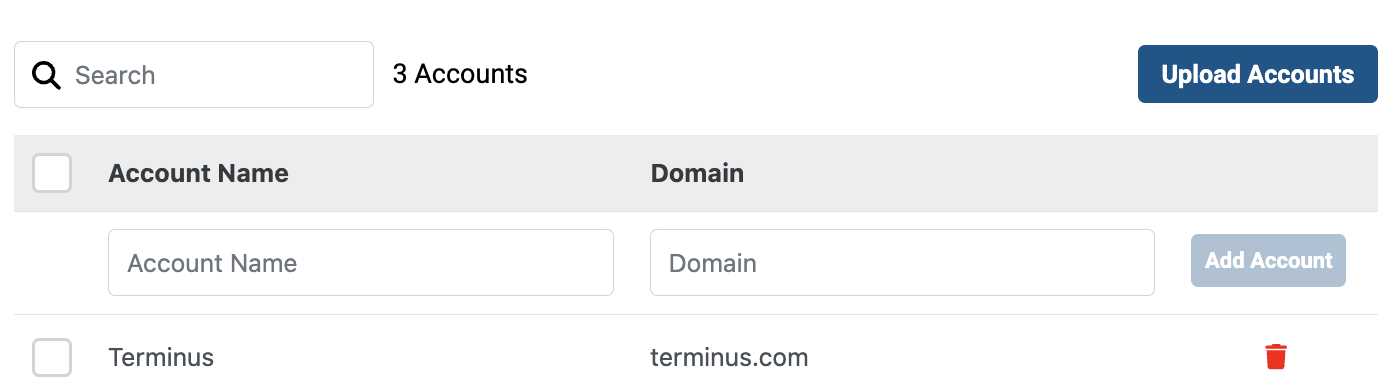
Task: Click the Add Account button
Action: 1268,261
